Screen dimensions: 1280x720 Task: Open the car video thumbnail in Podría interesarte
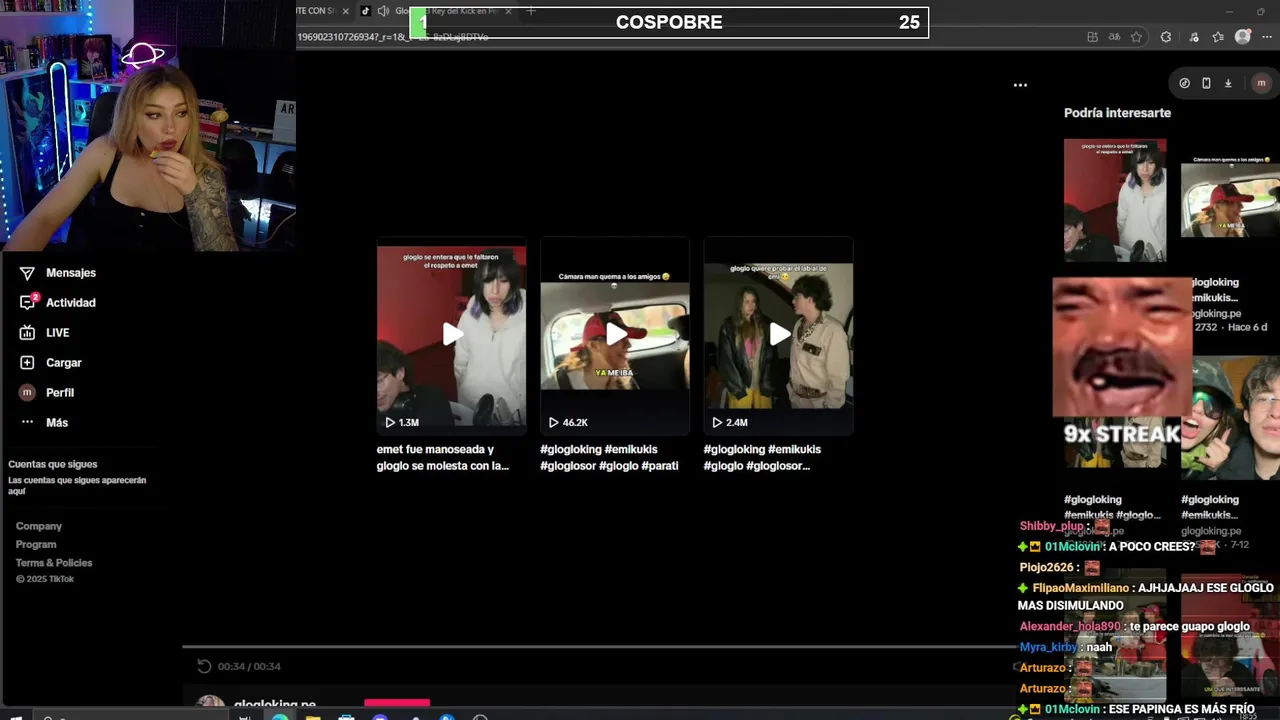tap(1230, 200)
